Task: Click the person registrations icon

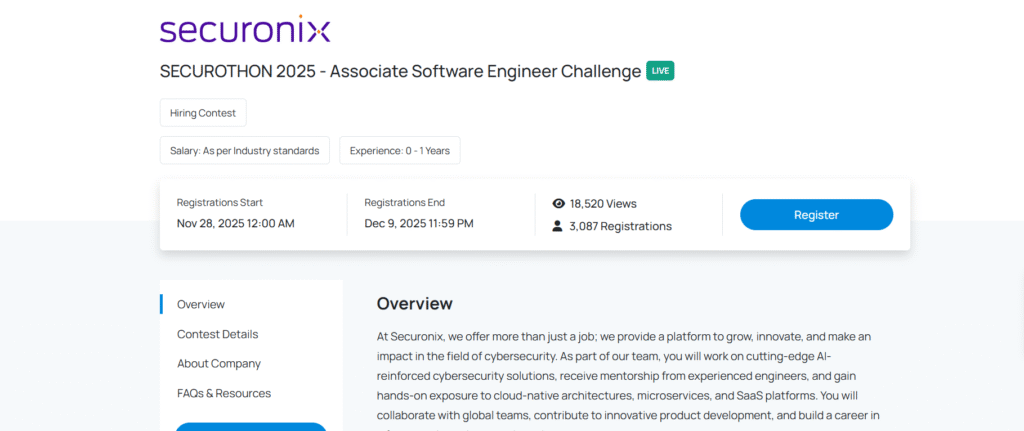Action: 558,226
